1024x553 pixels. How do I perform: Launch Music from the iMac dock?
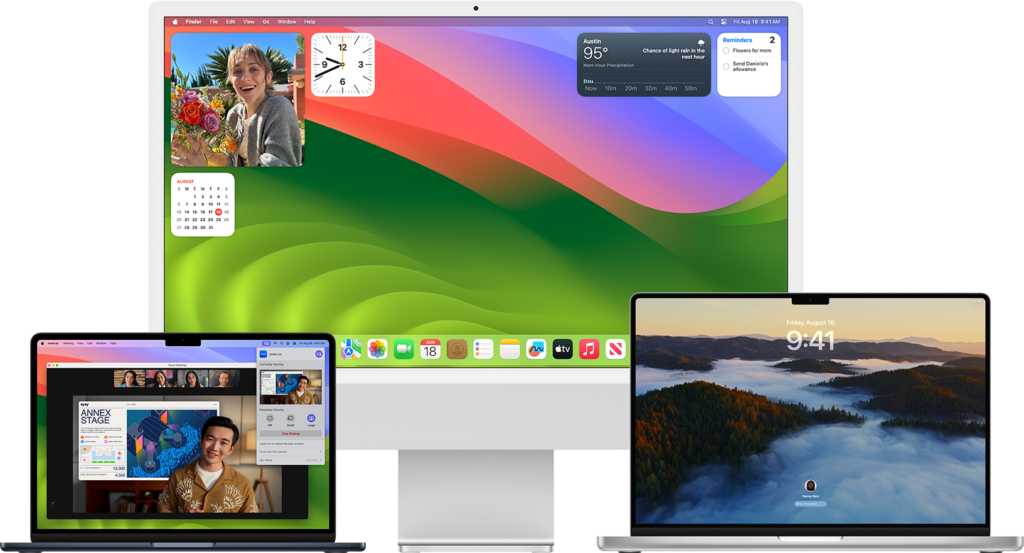[589, 349]
